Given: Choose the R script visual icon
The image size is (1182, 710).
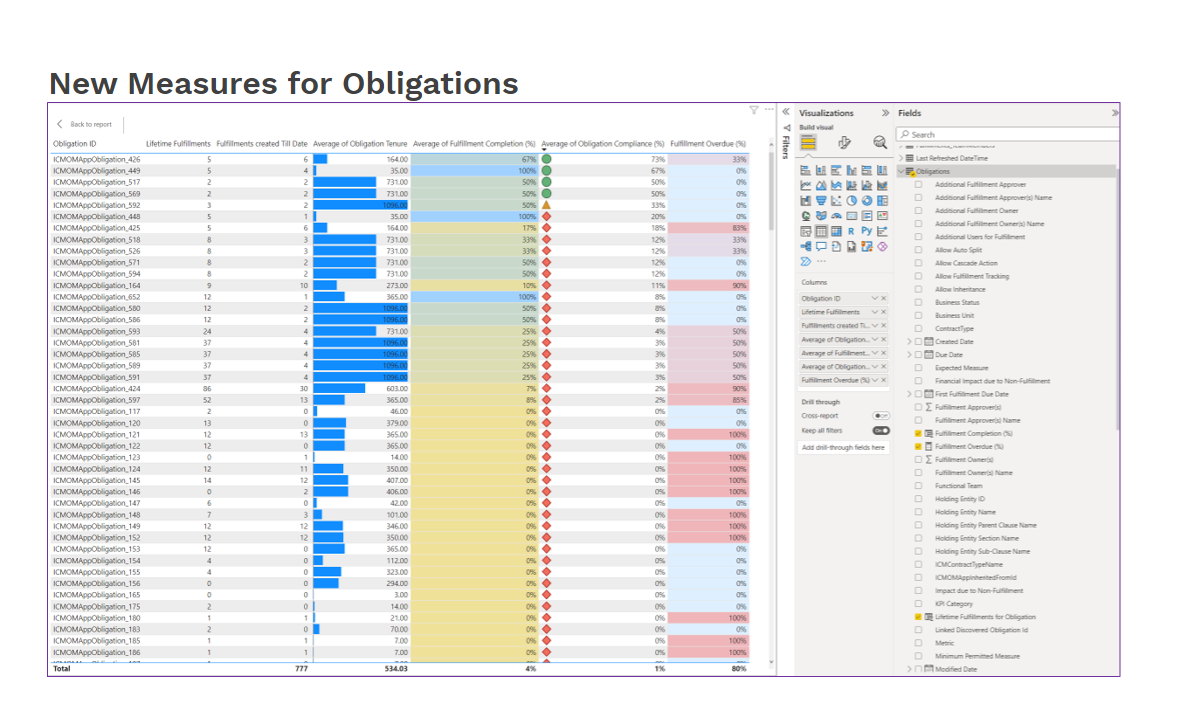Looking at the screenshot, I should tap(852, 231).
